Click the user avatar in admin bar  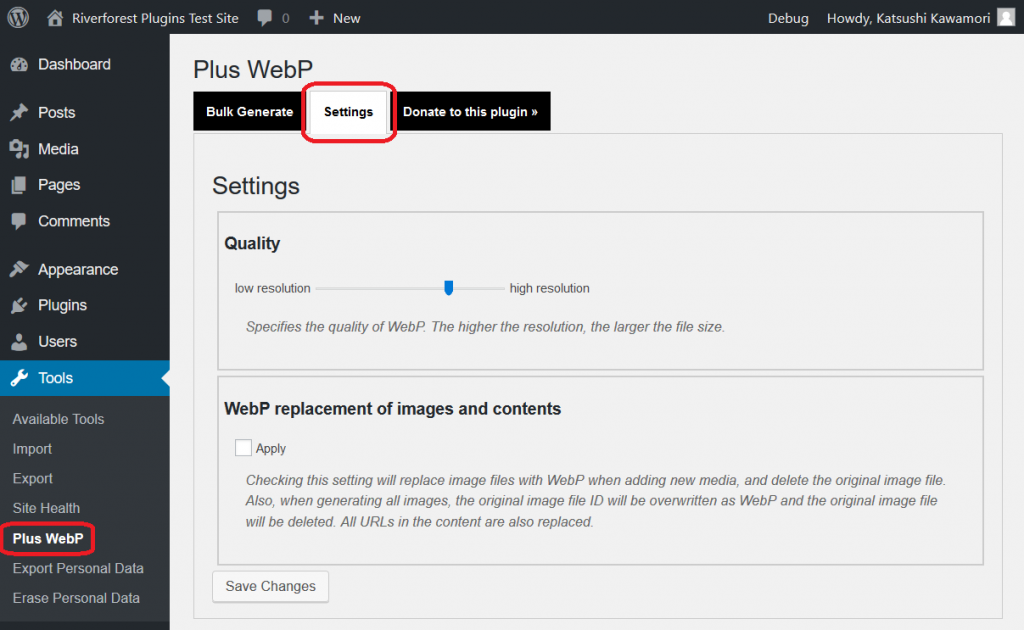tap(1005, 17)
